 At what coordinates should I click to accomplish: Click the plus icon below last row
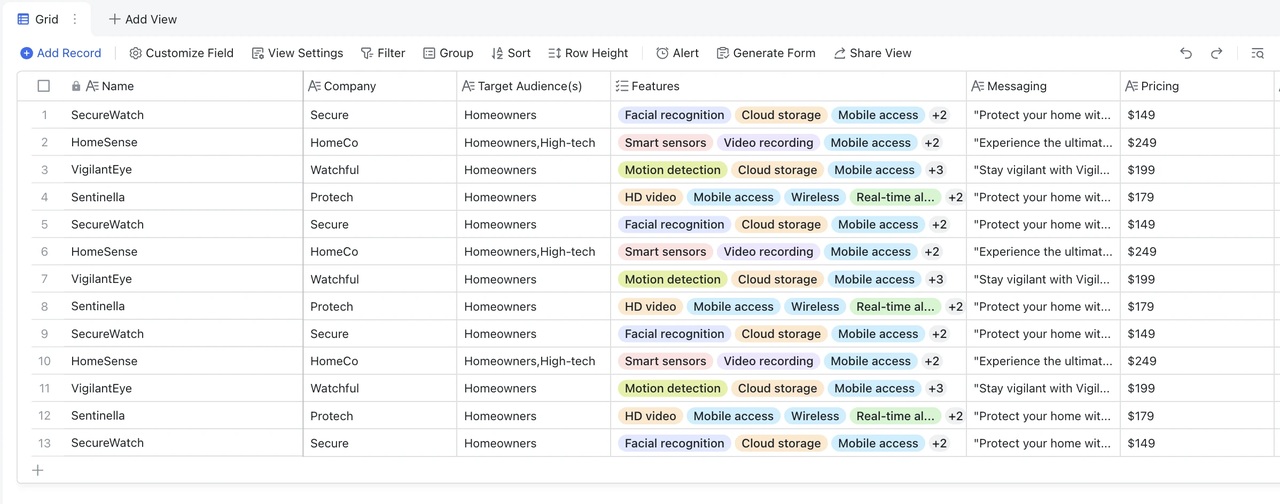point(38,470)
